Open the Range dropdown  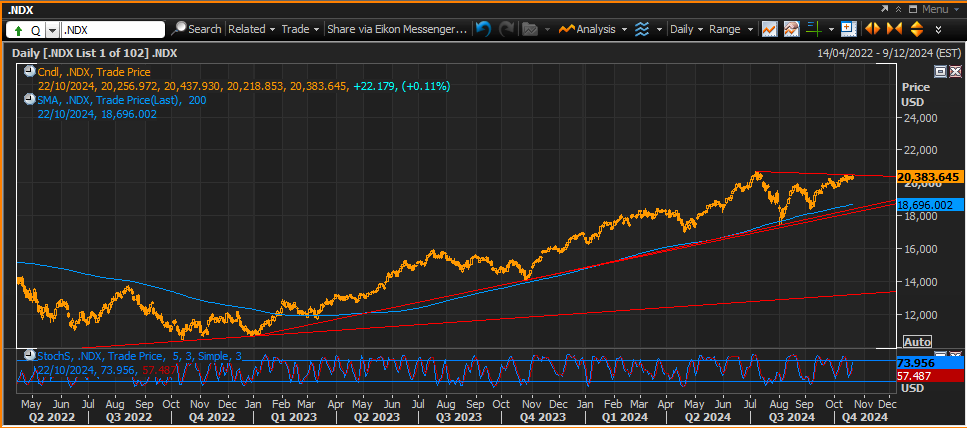click(x=731, y=29)
